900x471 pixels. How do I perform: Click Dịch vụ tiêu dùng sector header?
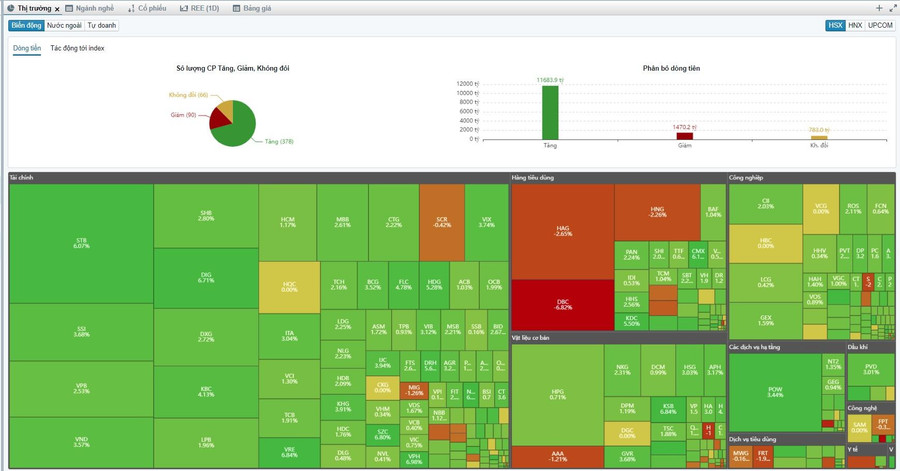(x=786, y=439)
